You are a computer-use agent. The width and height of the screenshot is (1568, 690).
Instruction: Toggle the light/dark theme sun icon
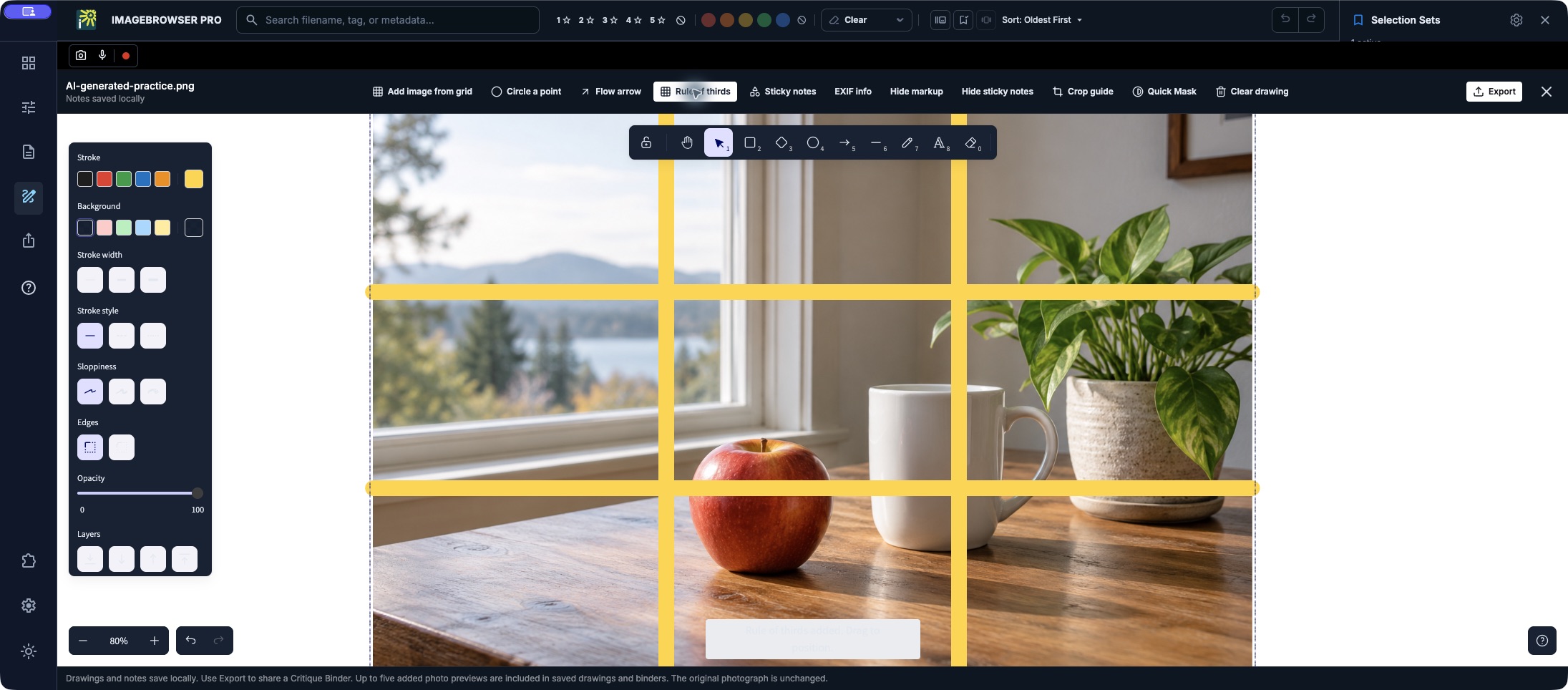pos(29,651)
